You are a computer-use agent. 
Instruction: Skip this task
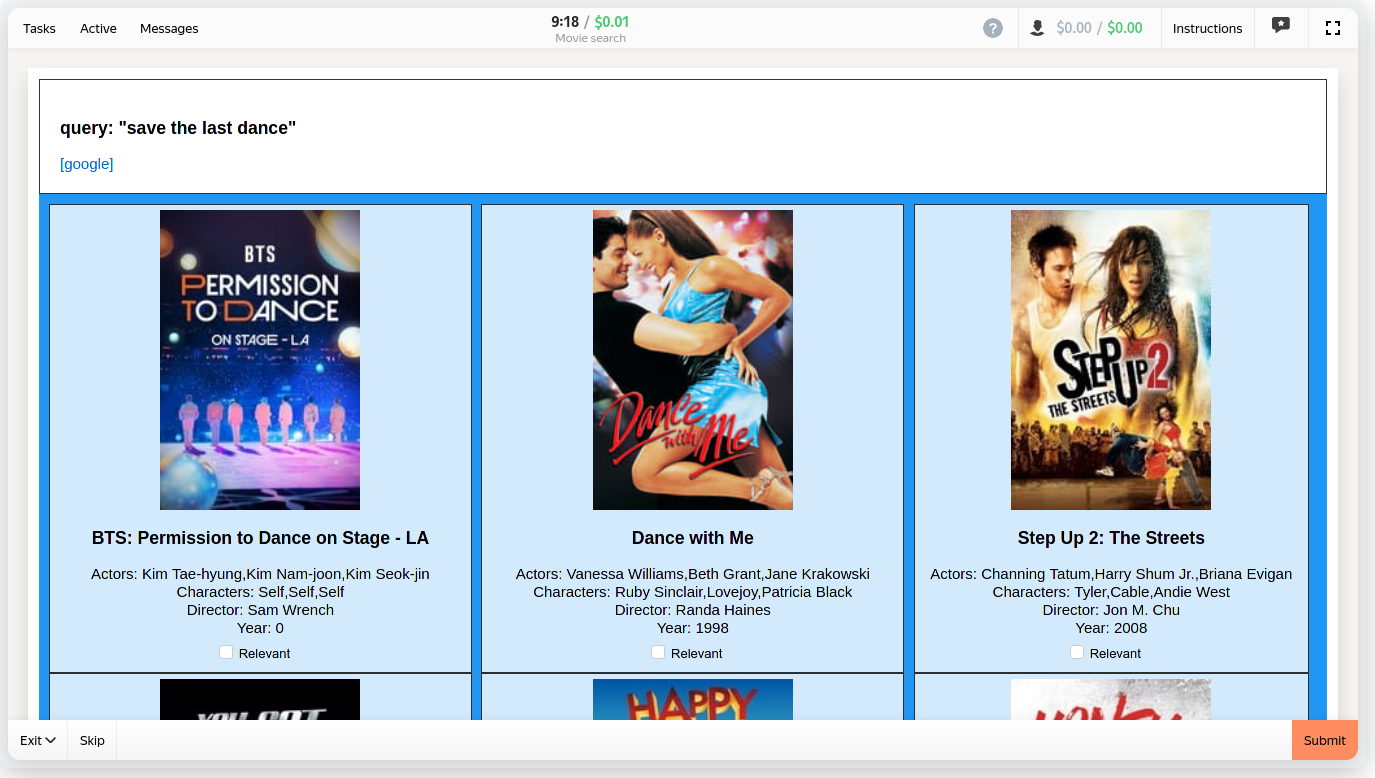(x=92, y=740)
